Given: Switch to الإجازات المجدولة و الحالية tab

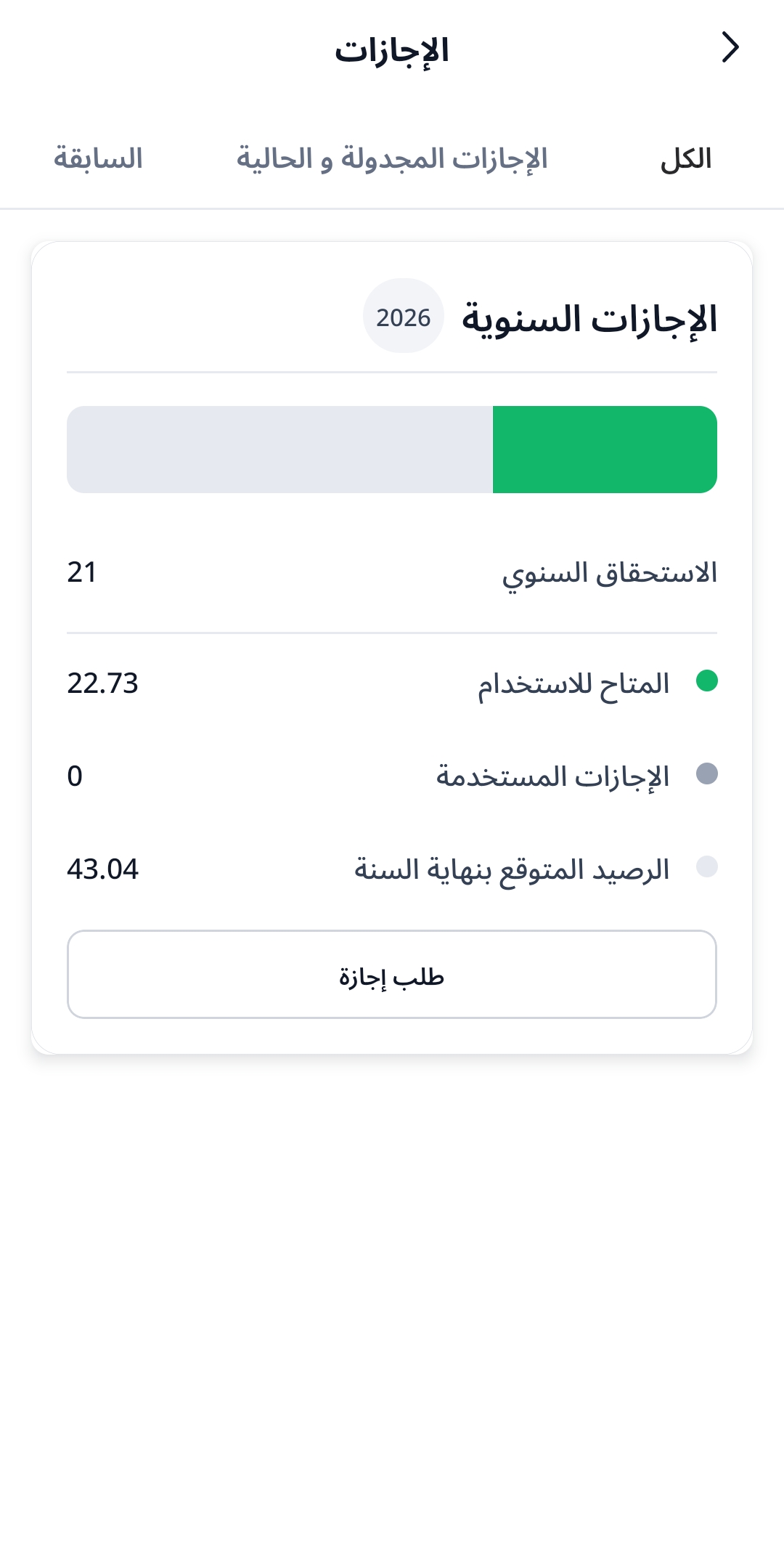Looking at the screenshot, I should point(392,159).
